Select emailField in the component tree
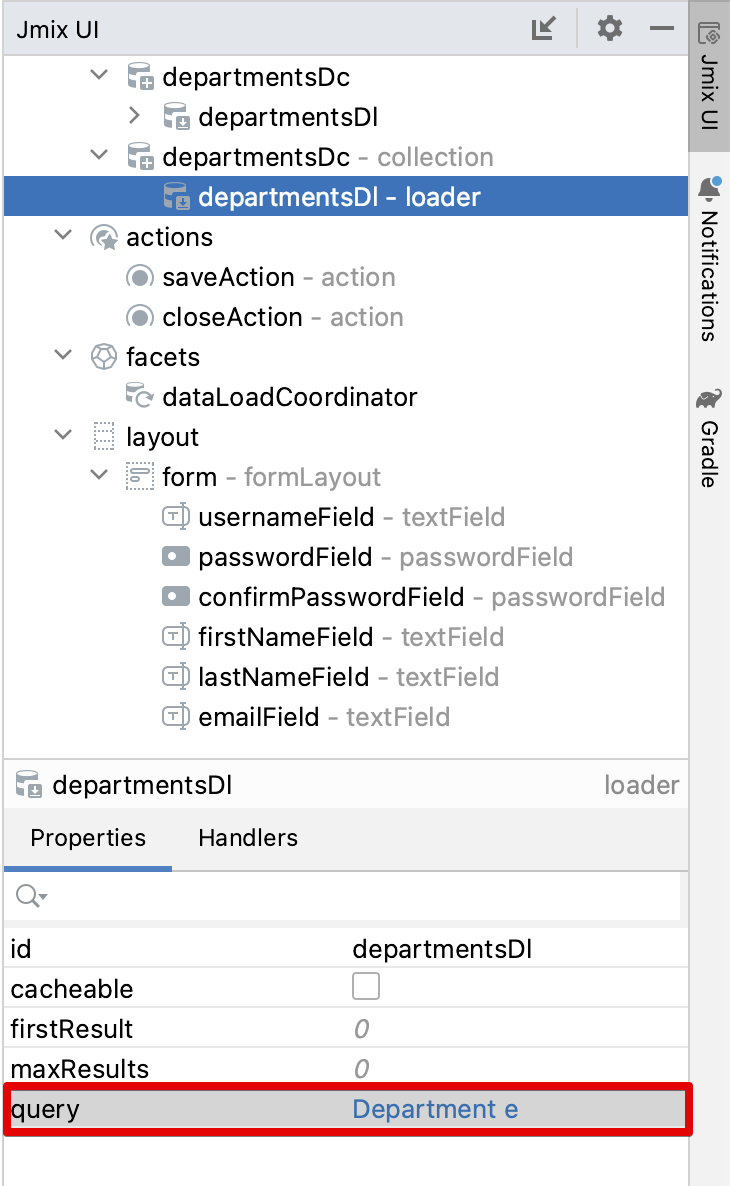Screen dimensions: 730x1186 click(x=259, y=717)
